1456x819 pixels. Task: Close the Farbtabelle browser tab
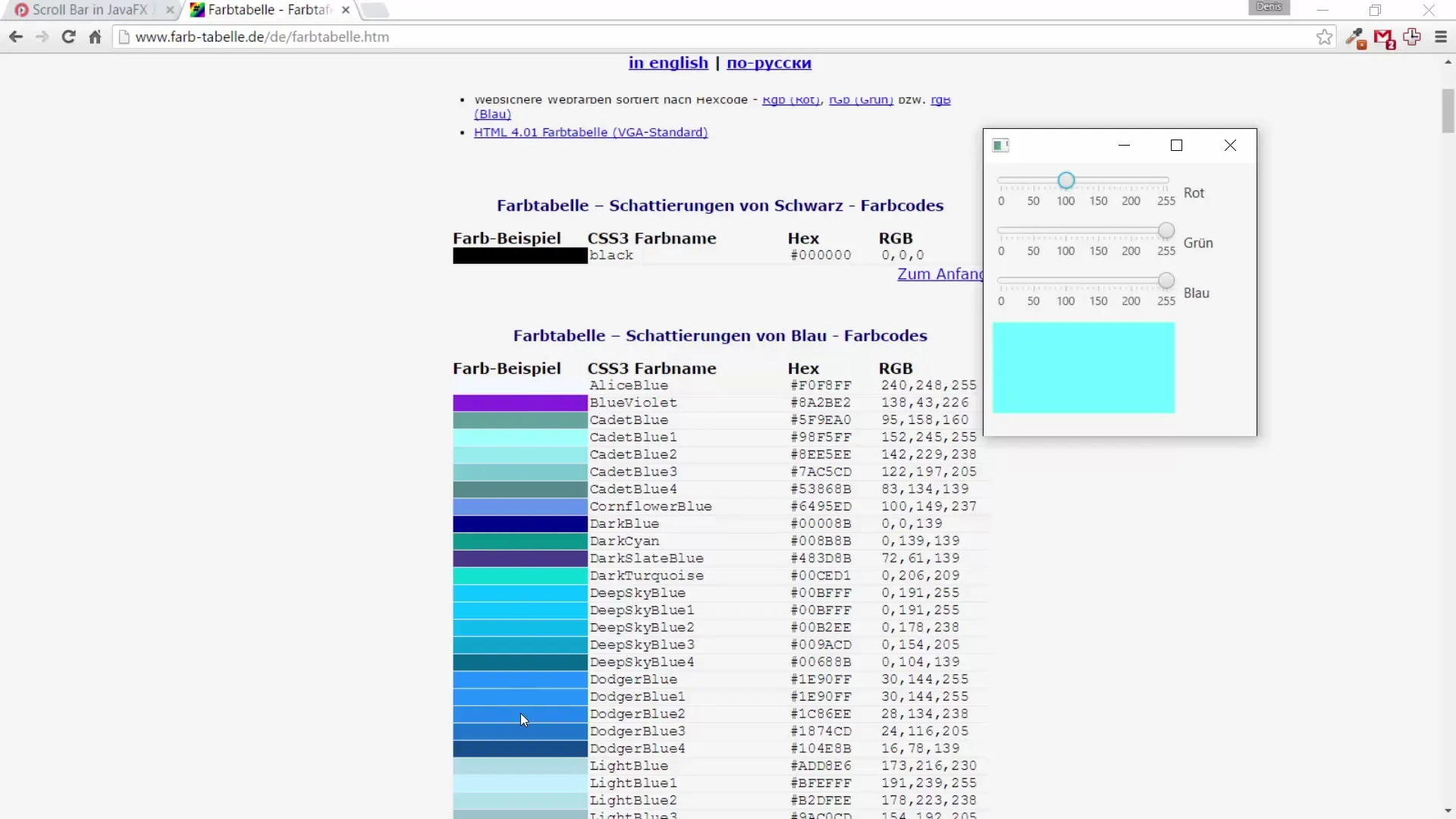tap(346, 10)
